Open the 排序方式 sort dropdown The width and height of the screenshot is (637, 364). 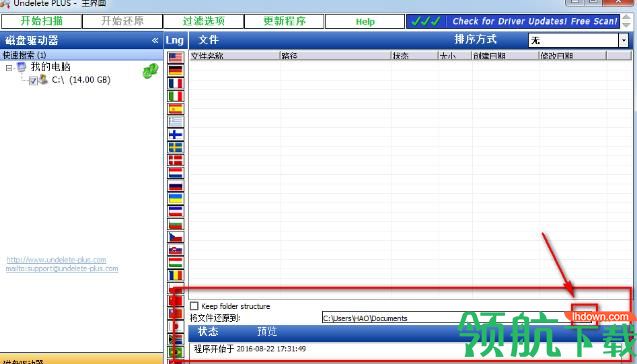(624, 40)
